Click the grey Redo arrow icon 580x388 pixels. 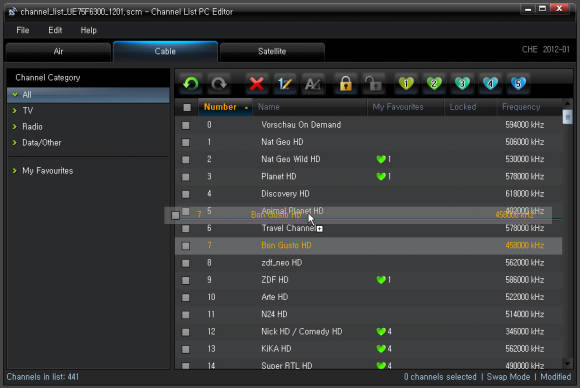coord(219,84)
